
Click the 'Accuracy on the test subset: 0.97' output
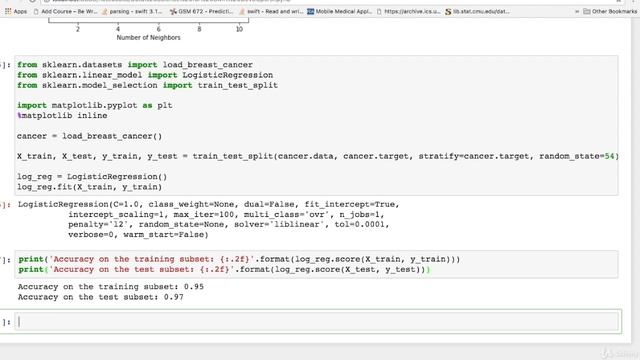click(100, 297)
